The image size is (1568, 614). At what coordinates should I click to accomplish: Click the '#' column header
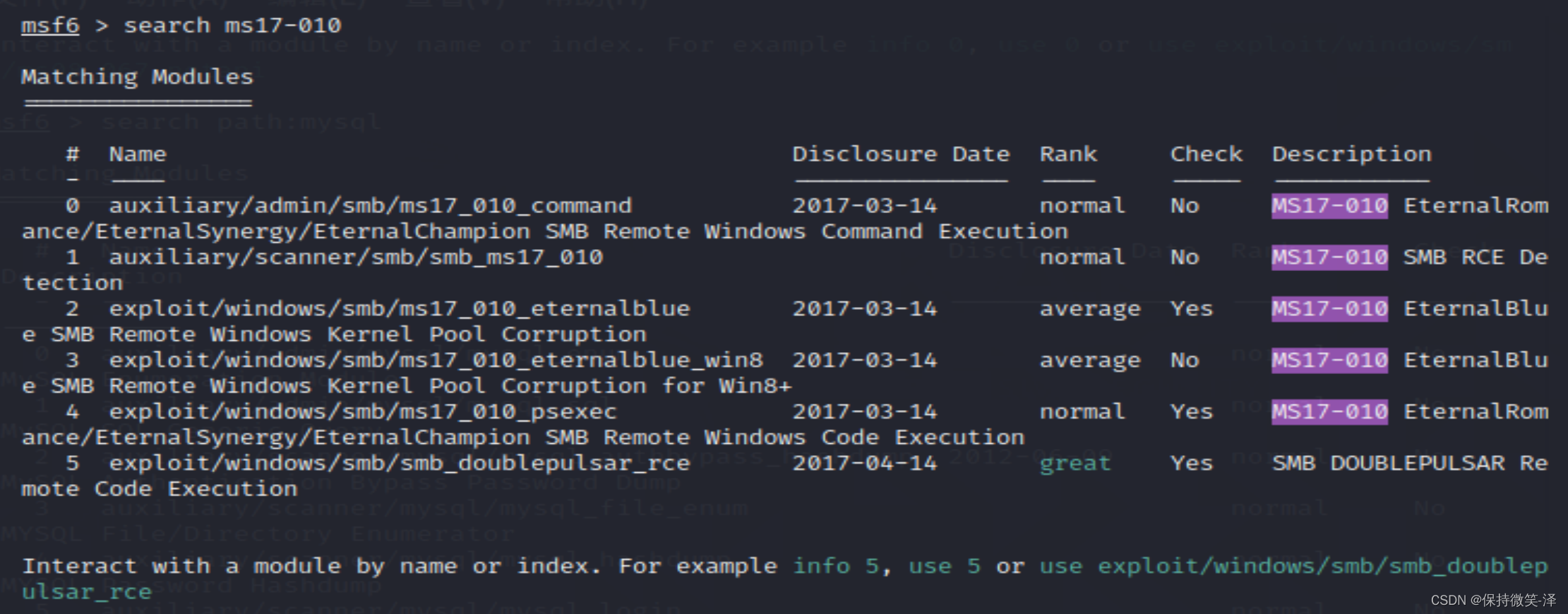pos(73,154)
